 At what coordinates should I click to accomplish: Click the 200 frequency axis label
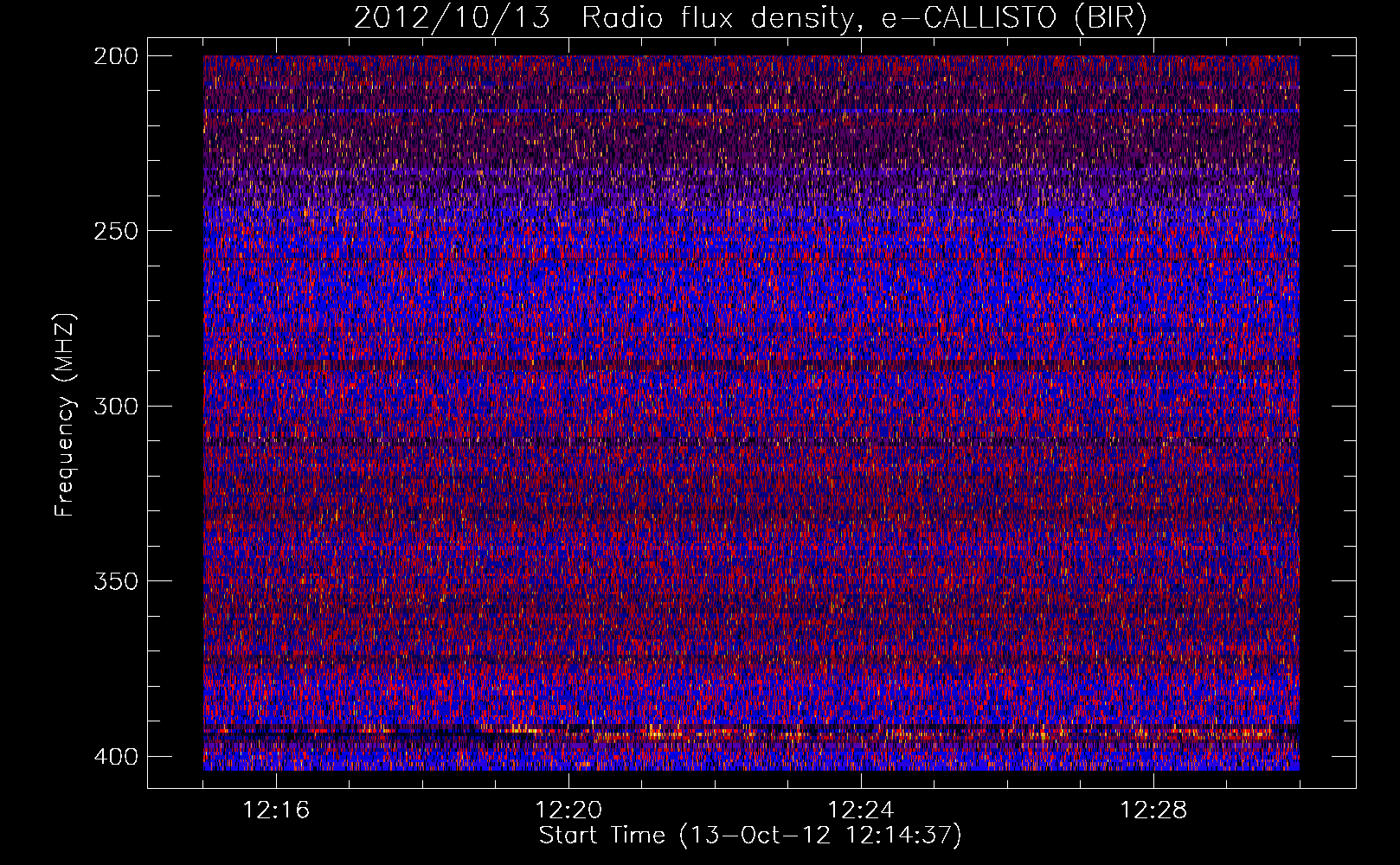(x=115, y=55)
